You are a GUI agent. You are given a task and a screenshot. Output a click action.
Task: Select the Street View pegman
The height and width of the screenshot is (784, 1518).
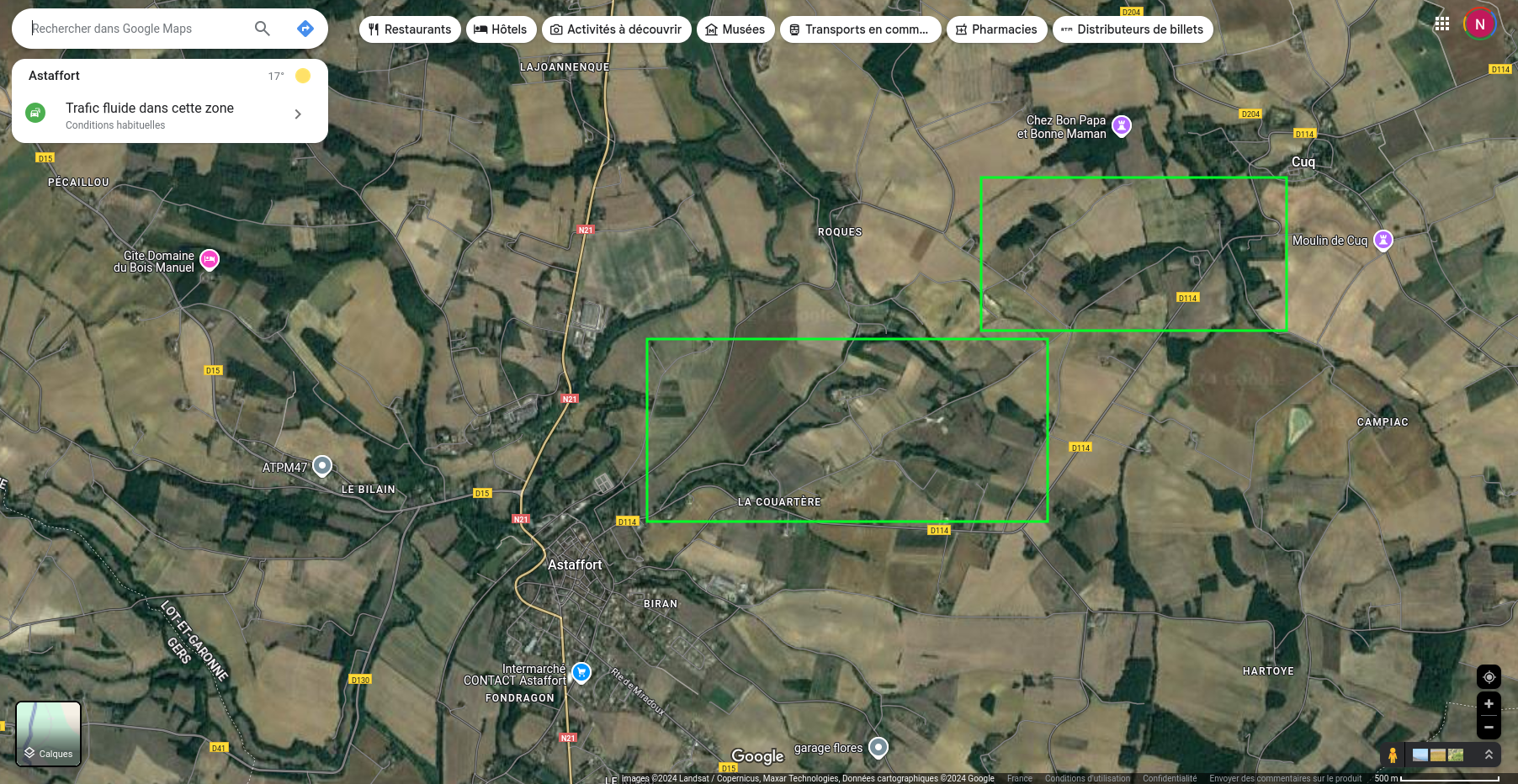tap(1393, 755)
